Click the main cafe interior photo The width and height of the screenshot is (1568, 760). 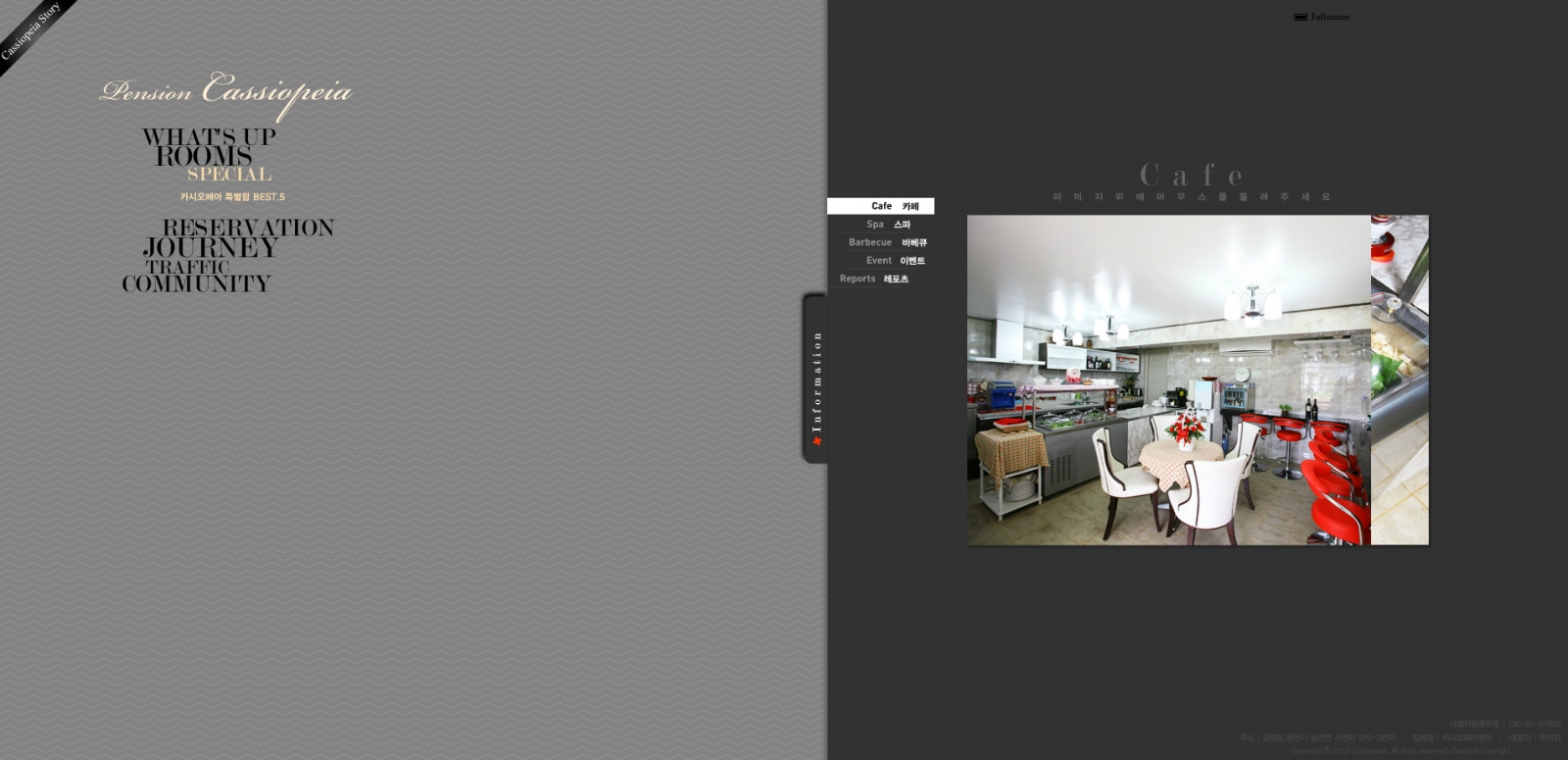[x=1168, y=380]
